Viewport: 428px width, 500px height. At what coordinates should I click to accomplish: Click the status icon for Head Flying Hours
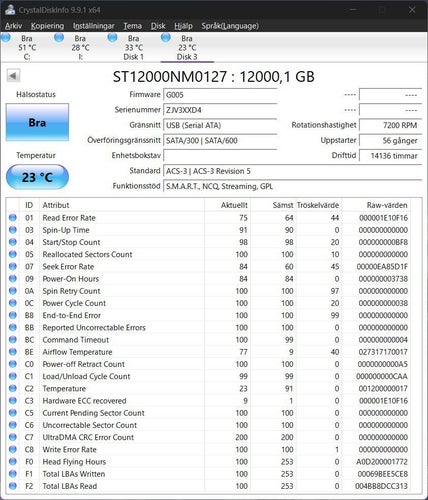click(13, 462)
